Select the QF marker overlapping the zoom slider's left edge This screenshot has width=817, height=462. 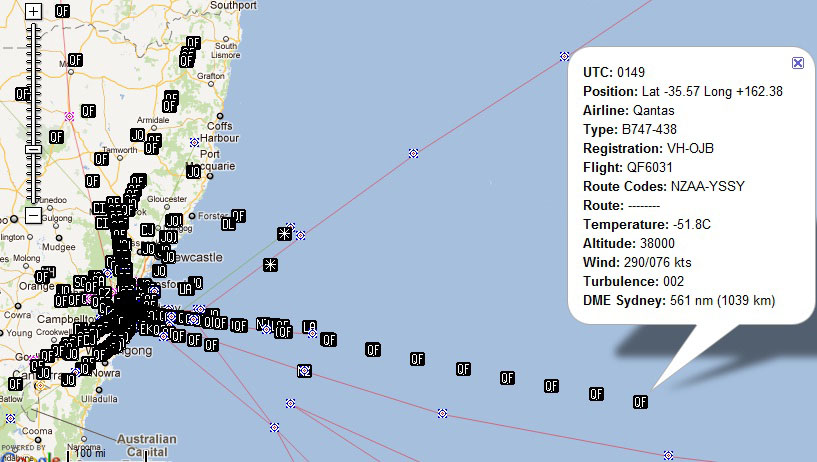22,94
